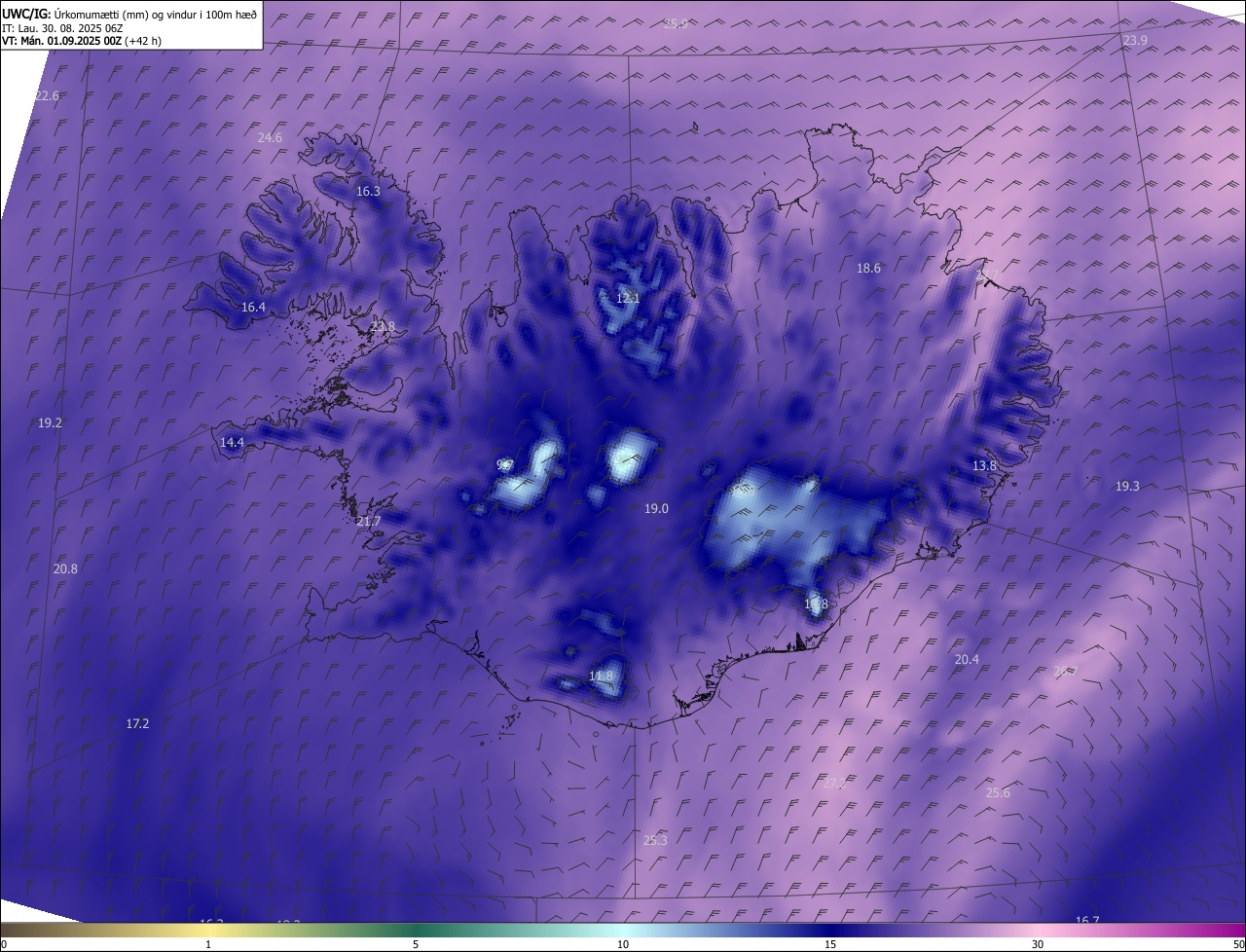The height and width of the screenshot is (952, 1246).
Task: Click the 50 tick on the color scale
Action: tap(1238, 944)
